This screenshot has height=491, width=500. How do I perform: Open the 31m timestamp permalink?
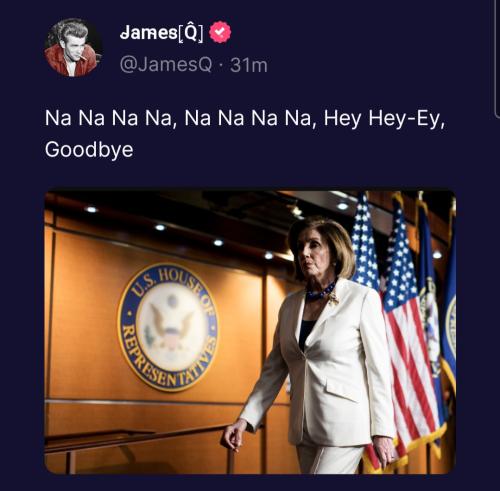point(249,65)
